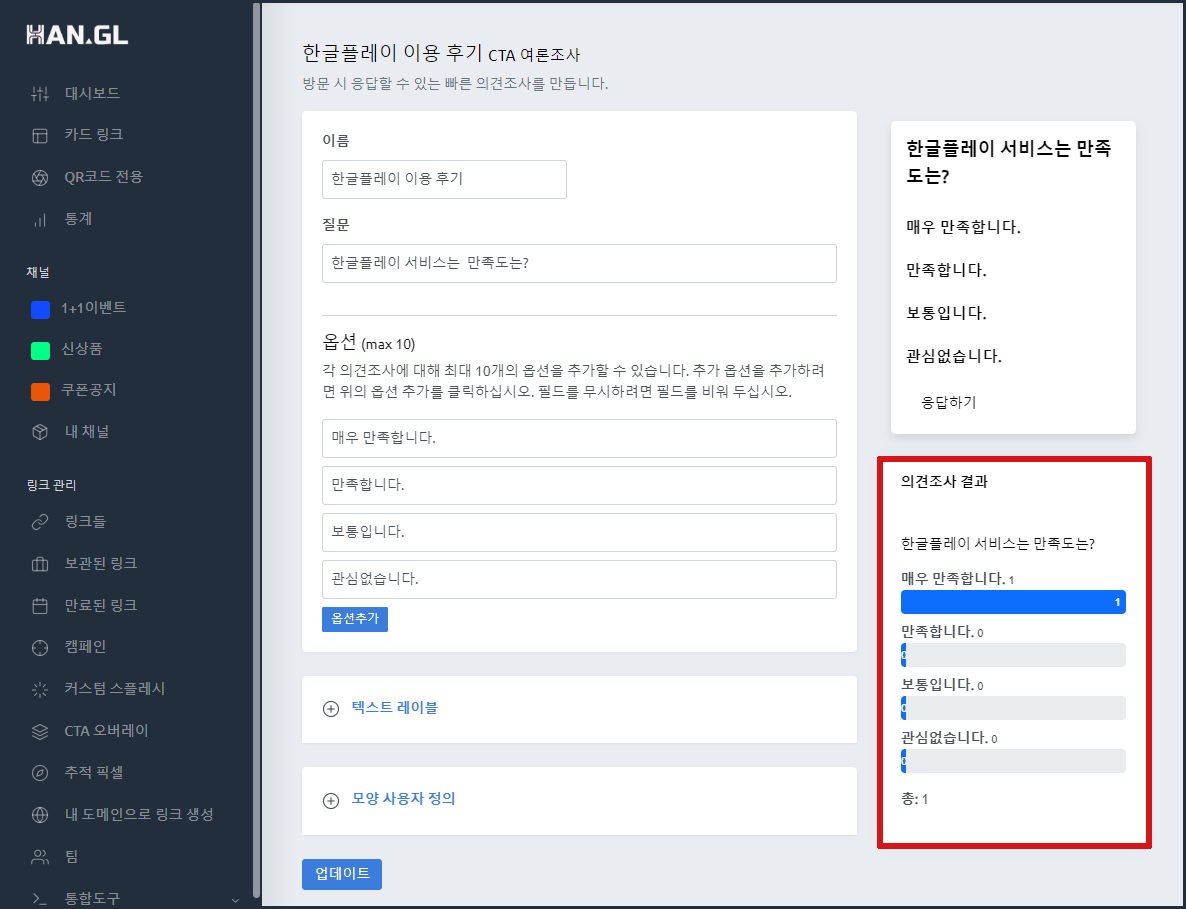The width and height of the screenshot is (1186, 909).
Task: Open 팀 in the sidebar
Action: (72, 856)
